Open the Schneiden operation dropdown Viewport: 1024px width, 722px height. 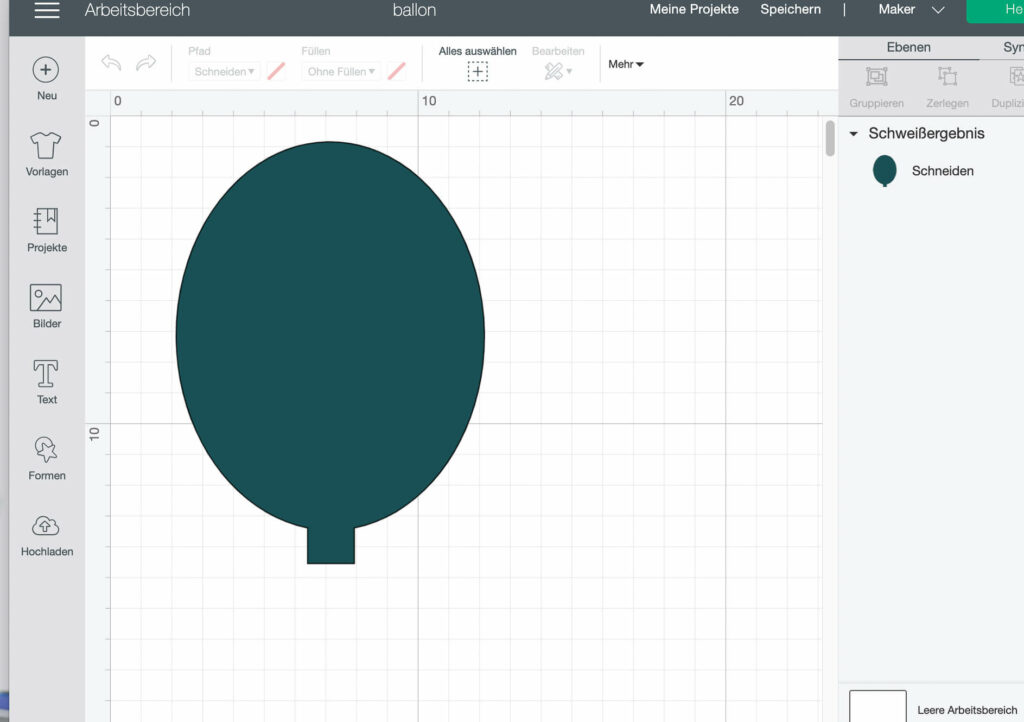(x=222, y=72)
